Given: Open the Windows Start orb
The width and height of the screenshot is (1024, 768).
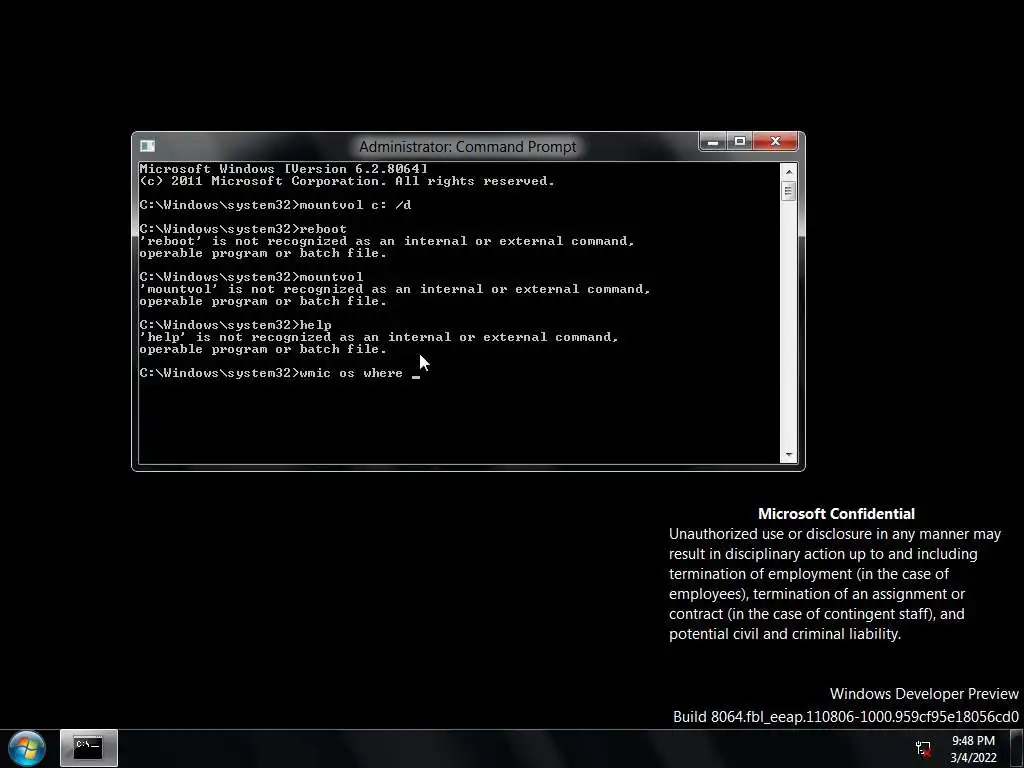Looking at the screenshot, I should point(27,748).
